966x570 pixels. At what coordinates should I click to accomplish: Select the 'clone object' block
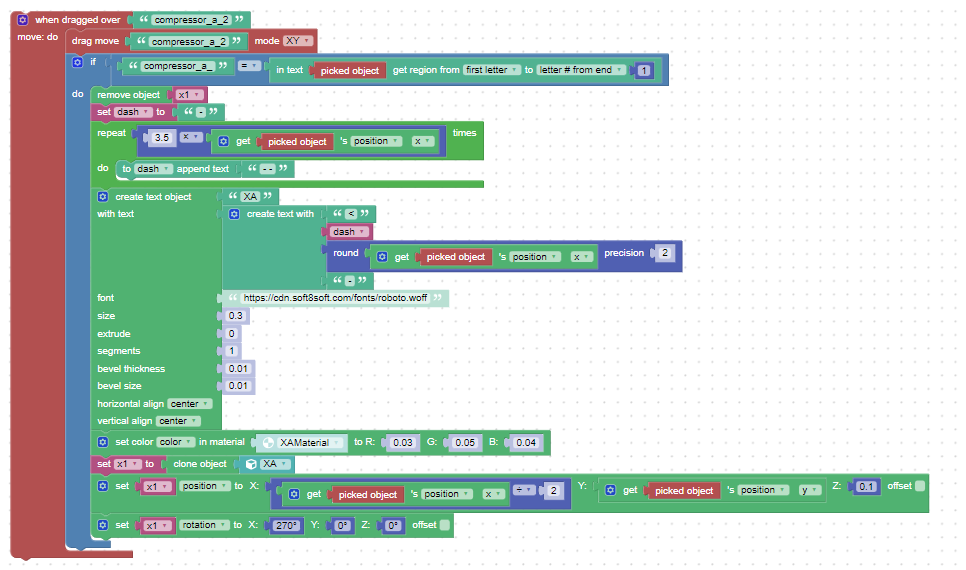tap(200, 463)
